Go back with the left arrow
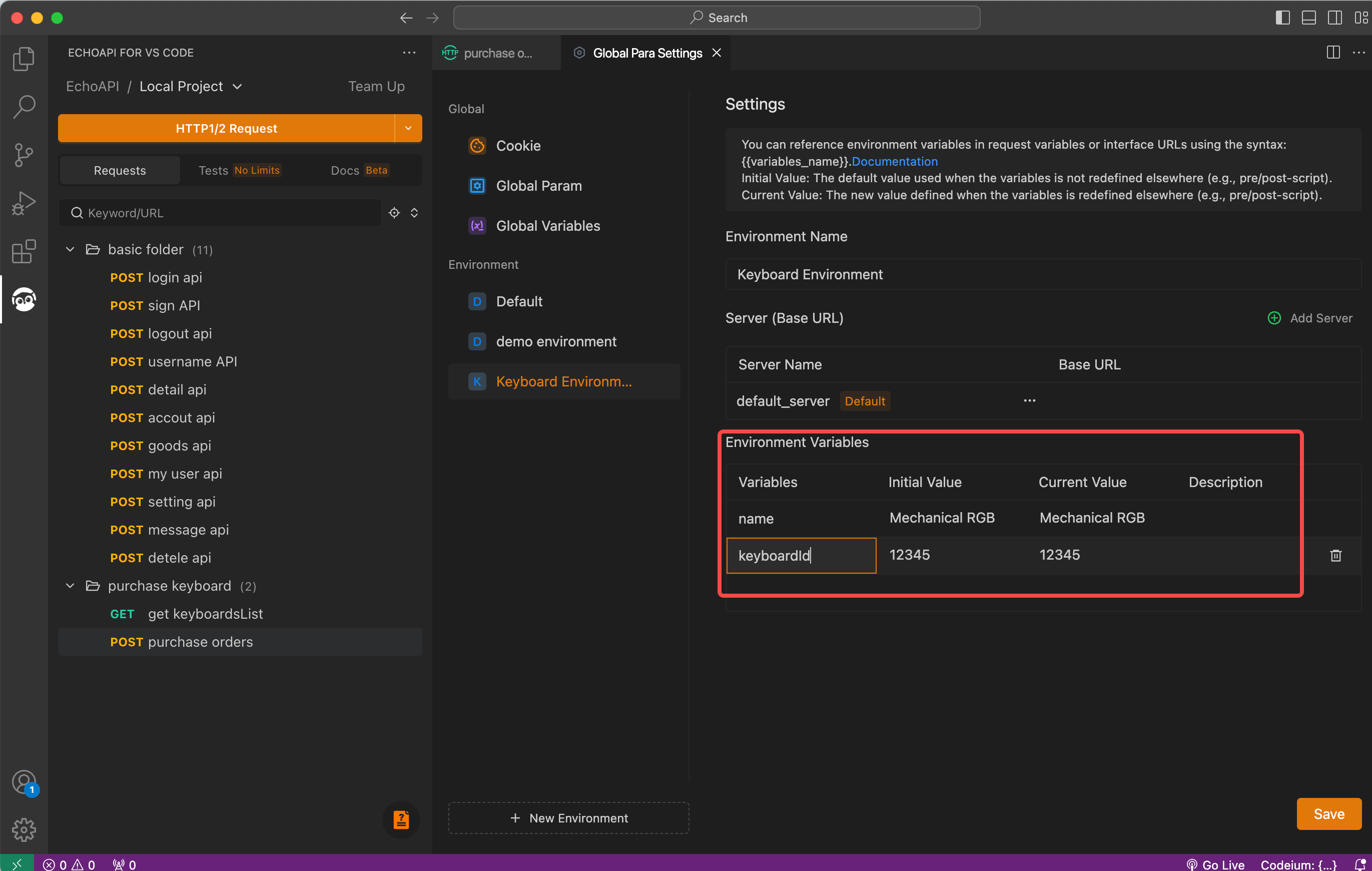 point(406,18)
